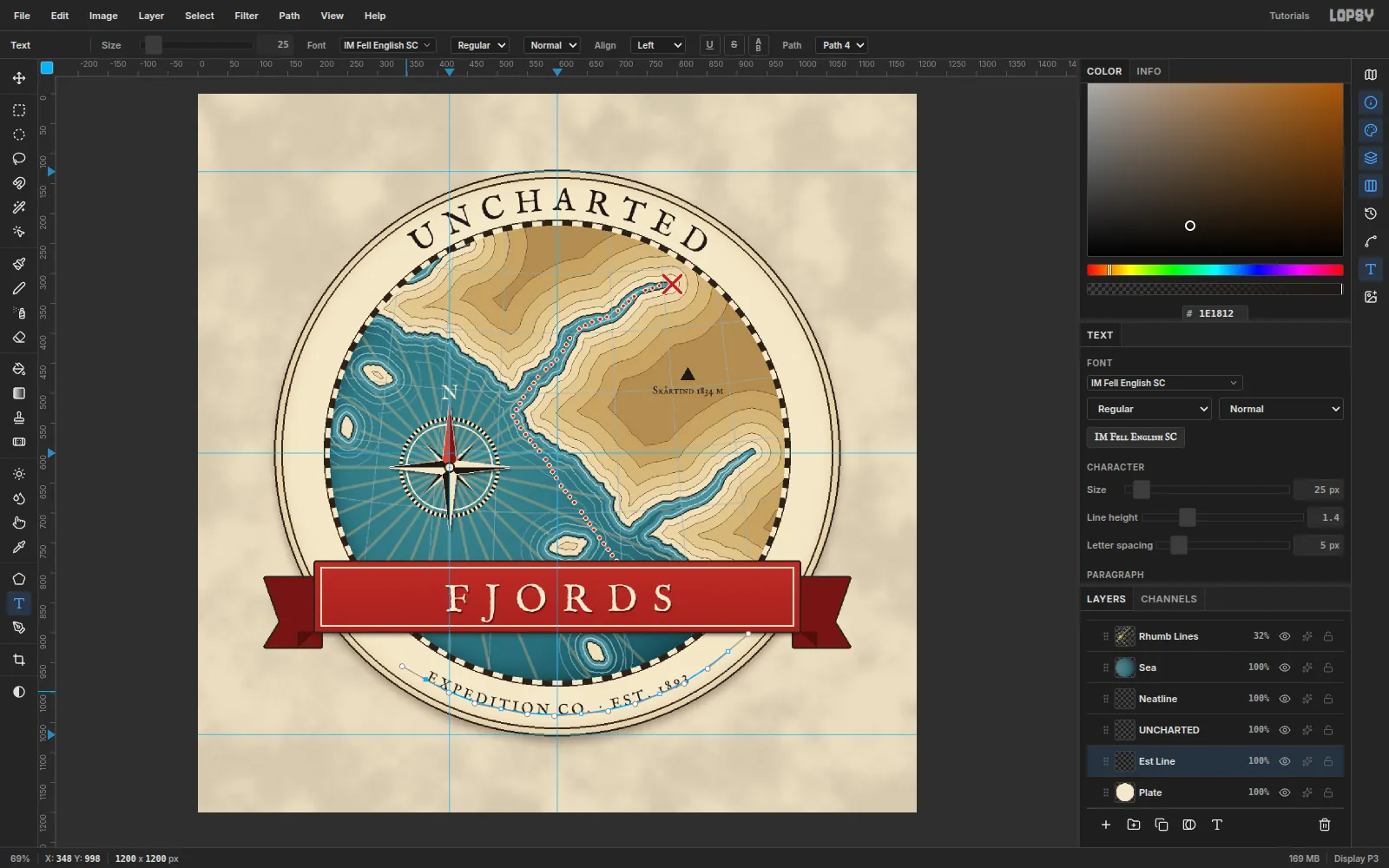Lock the Sea layer
This screenshot has width=1389, height=868.
pos(1328,667)
